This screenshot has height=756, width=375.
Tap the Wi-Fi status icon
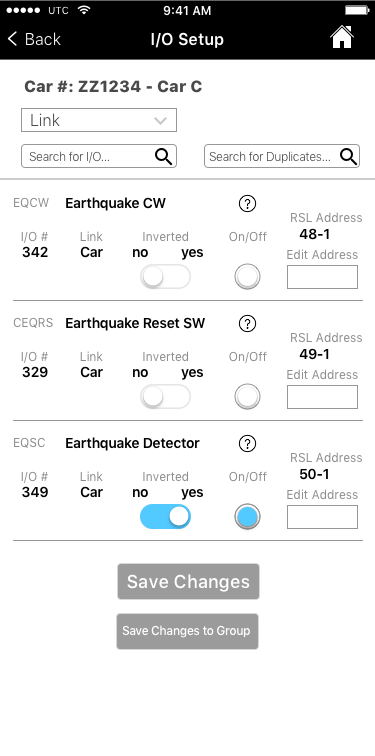[84, 10]
